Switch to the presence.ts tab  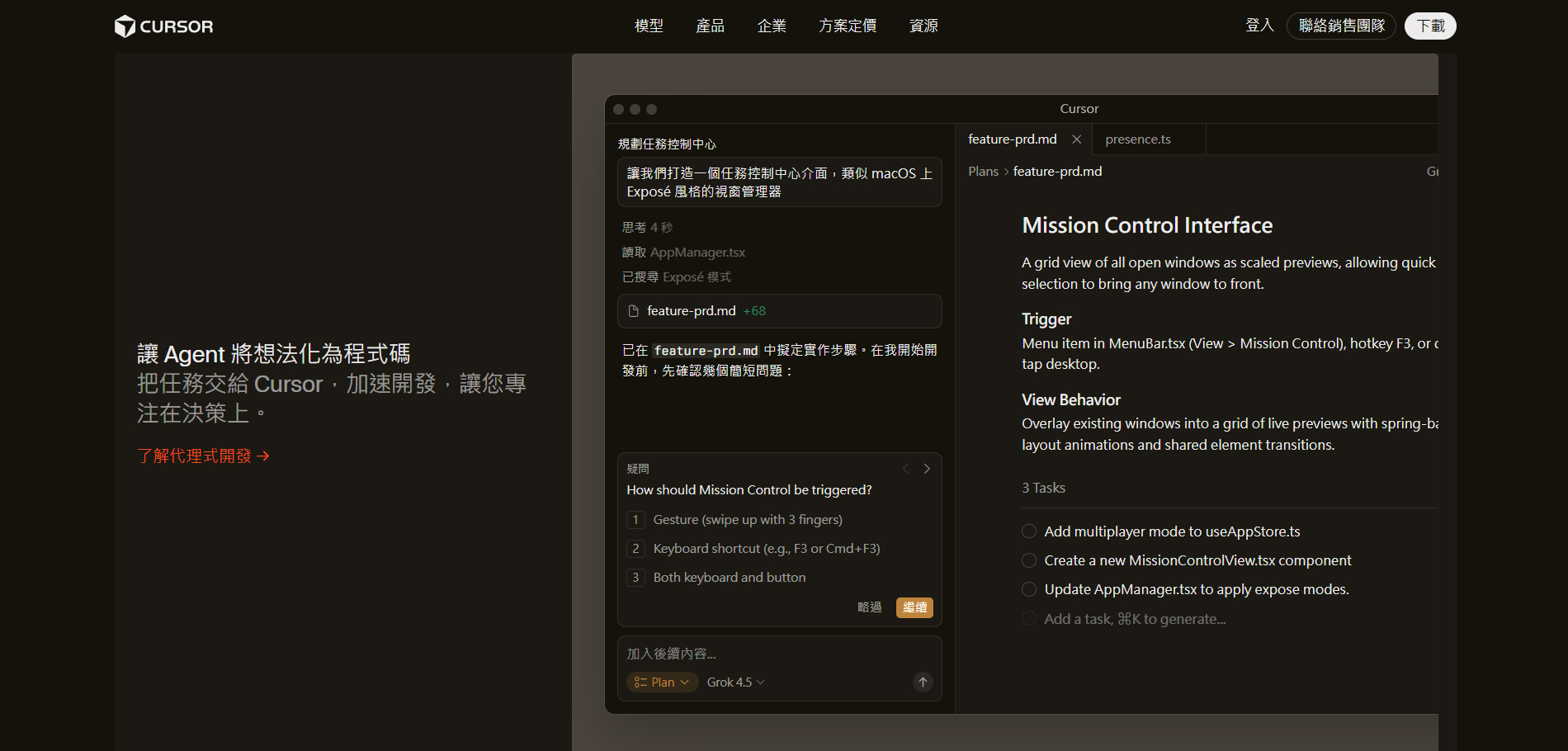click(x=1138, y=139)
